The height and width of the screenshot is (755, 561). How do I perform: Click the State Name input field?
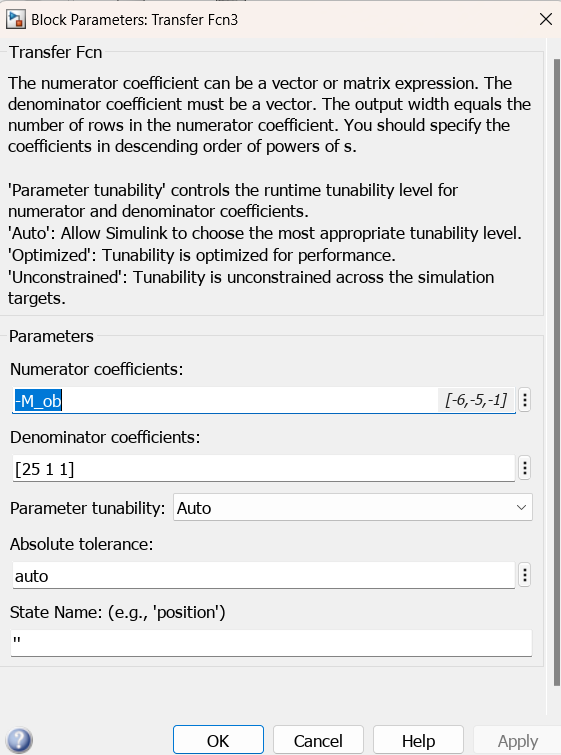pyautogui.click(x=272, y=643)
